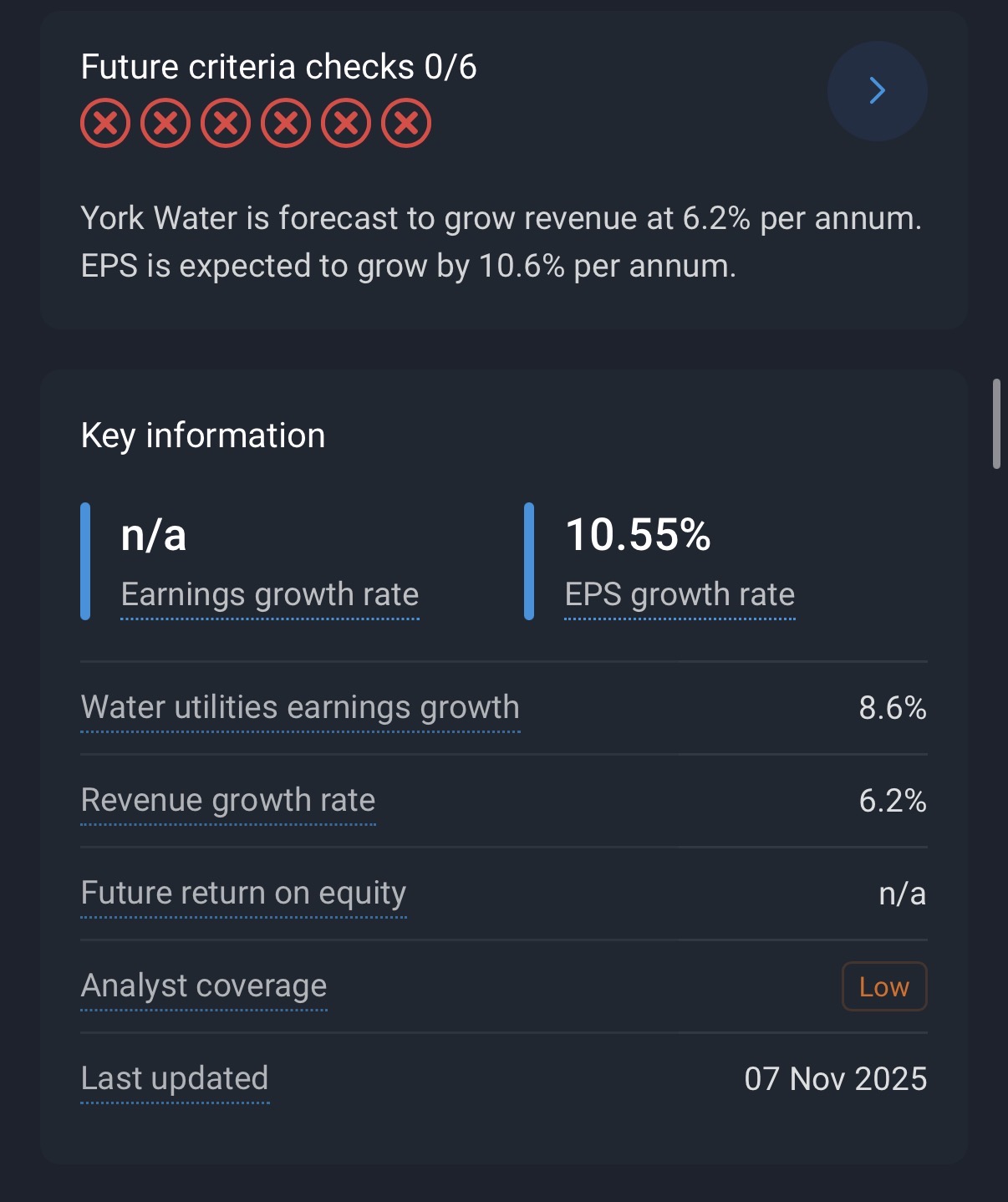
Task: Tap the 10.55% EPS growth value
Action: 638,535
